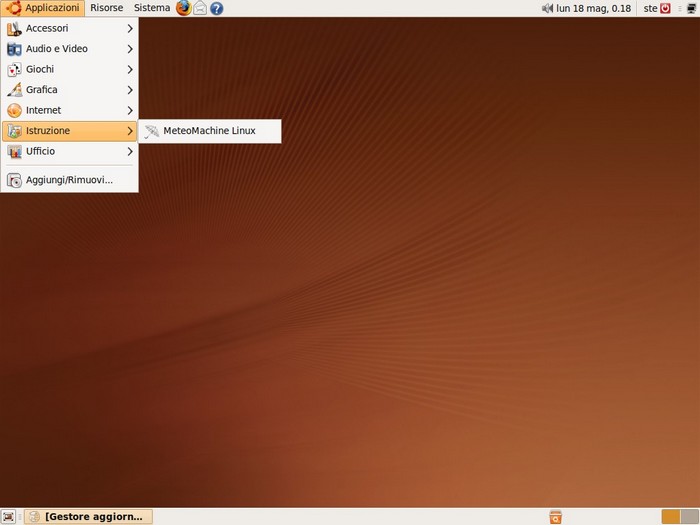Select Istruzione menu entry

pos(69,131)
